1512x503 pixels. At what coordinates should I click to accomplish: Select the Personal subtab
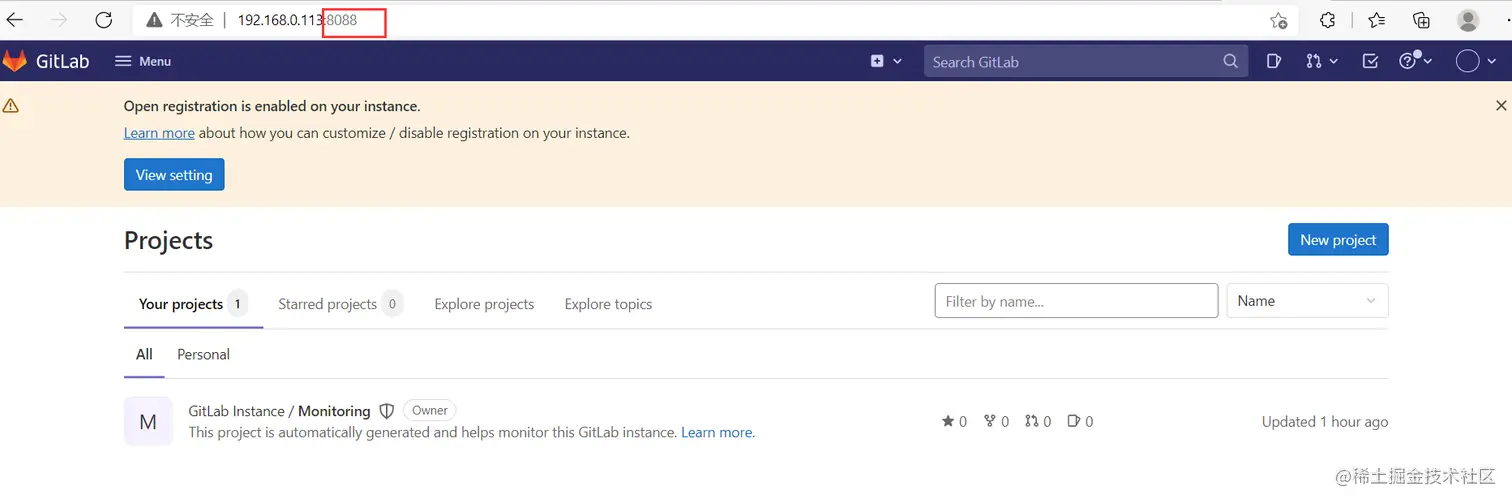[203, 354]
